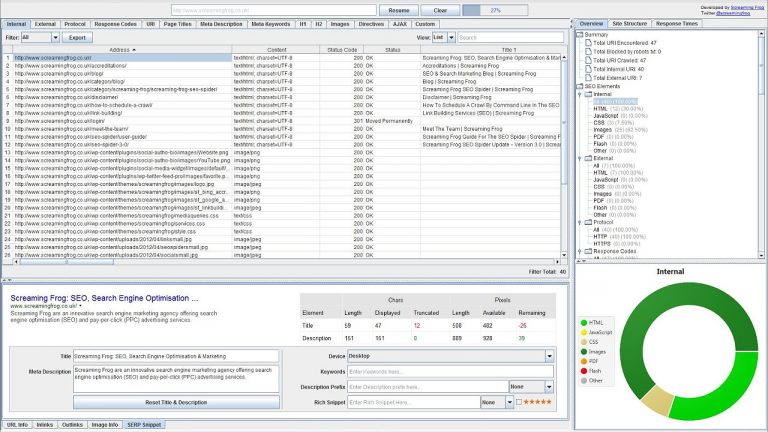Open the Meta Description tab

[x=221, y=24]
